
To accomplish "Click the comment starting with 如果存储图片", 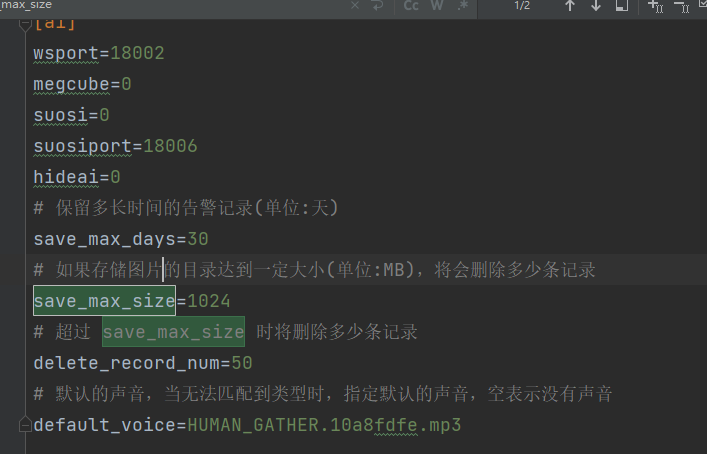I will (x=315, y=270).
